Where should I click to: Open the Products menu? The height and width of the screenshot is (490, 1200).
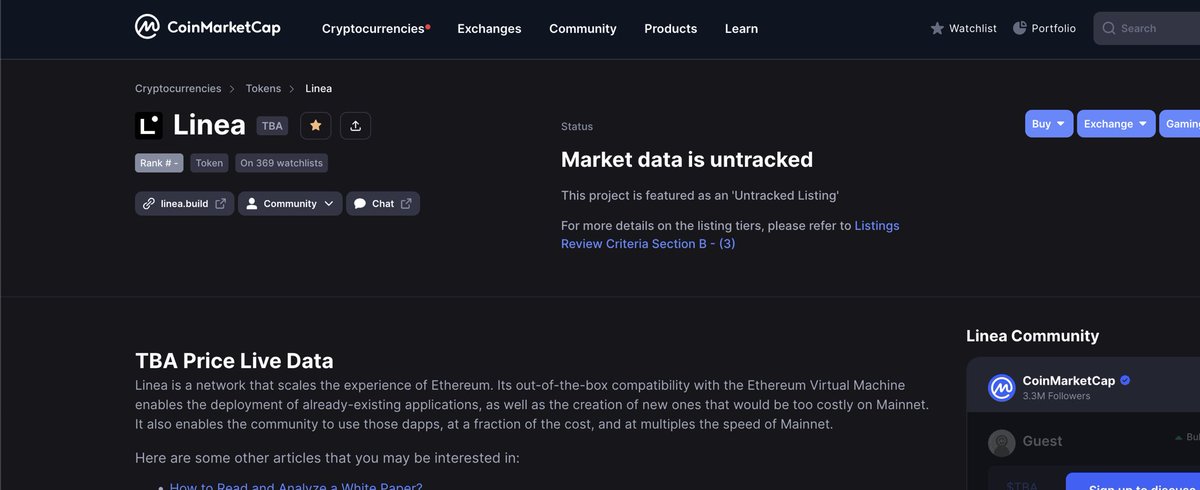click(671, 29)
